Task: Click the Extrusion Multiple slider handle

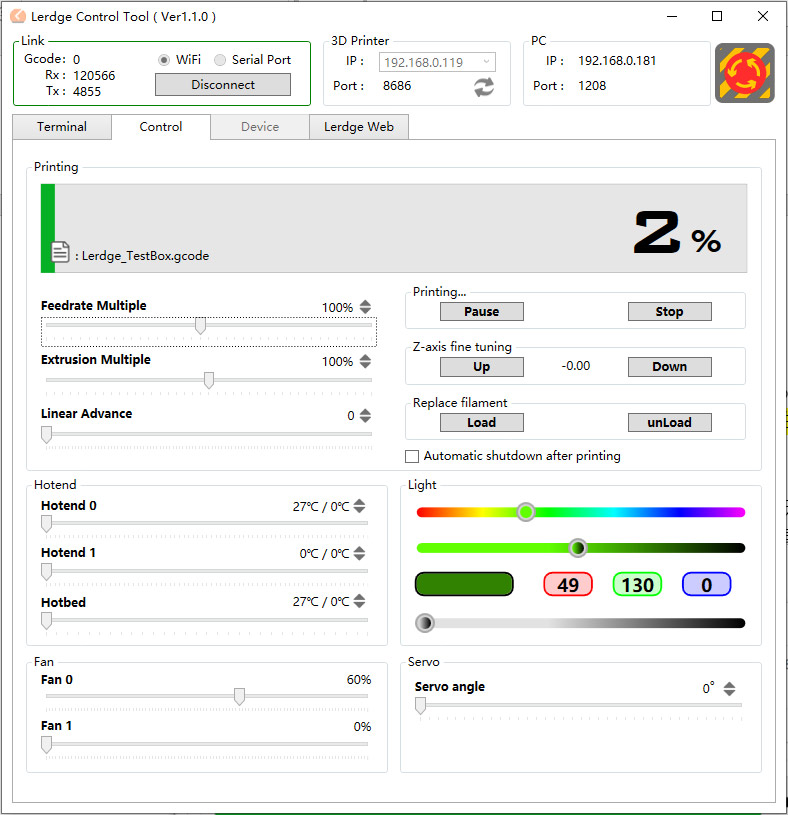Action: coord(208,380)
